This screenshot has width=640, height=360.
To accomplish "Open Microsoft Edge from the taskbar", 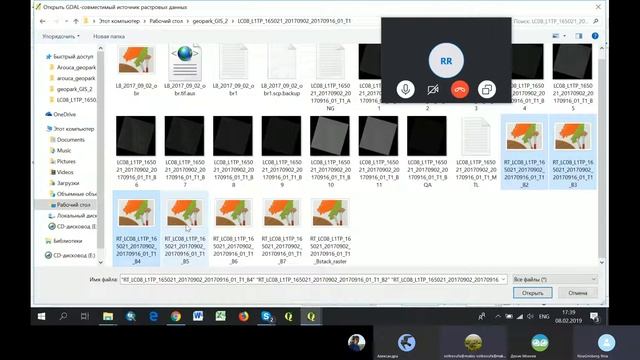I will coord(153,316).
